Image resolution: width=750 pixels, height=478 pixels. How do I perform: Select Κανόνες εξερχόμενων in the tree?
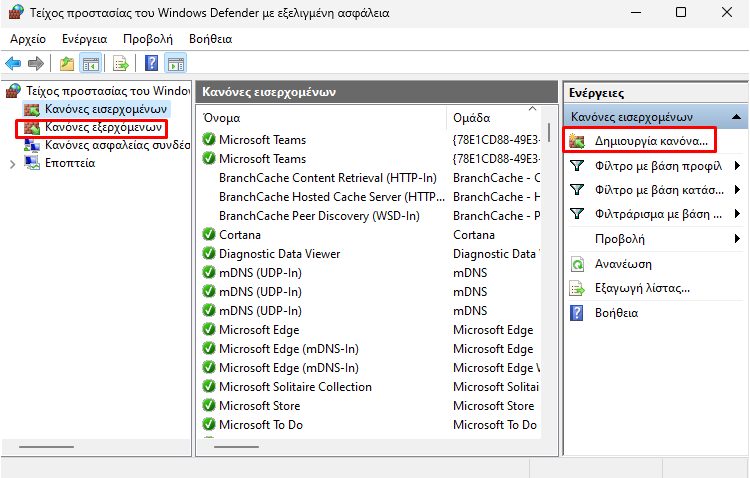pyautogui.click(x=103, y=127)
